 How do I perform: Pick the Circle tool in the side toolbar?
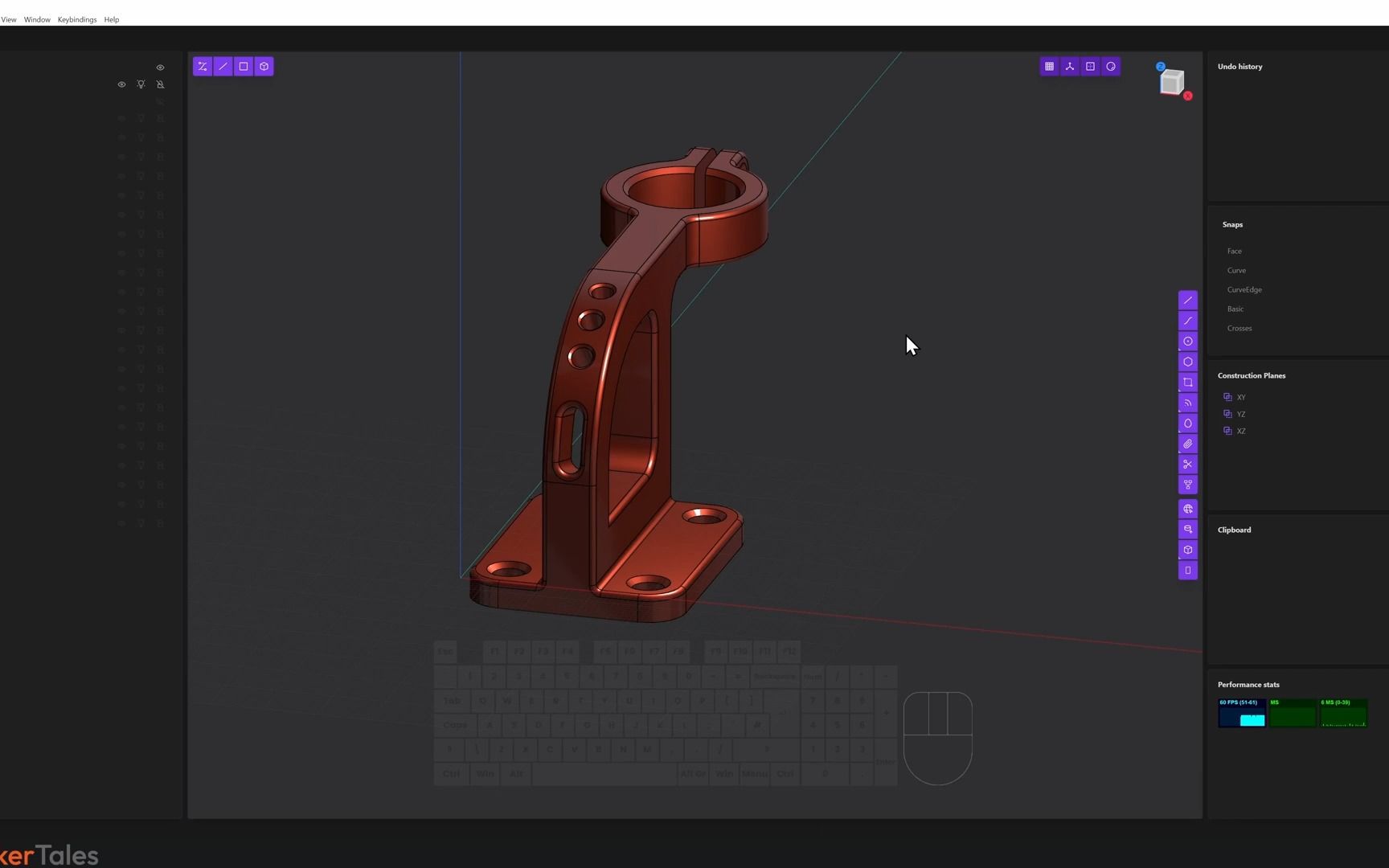tap(1187, 341)
